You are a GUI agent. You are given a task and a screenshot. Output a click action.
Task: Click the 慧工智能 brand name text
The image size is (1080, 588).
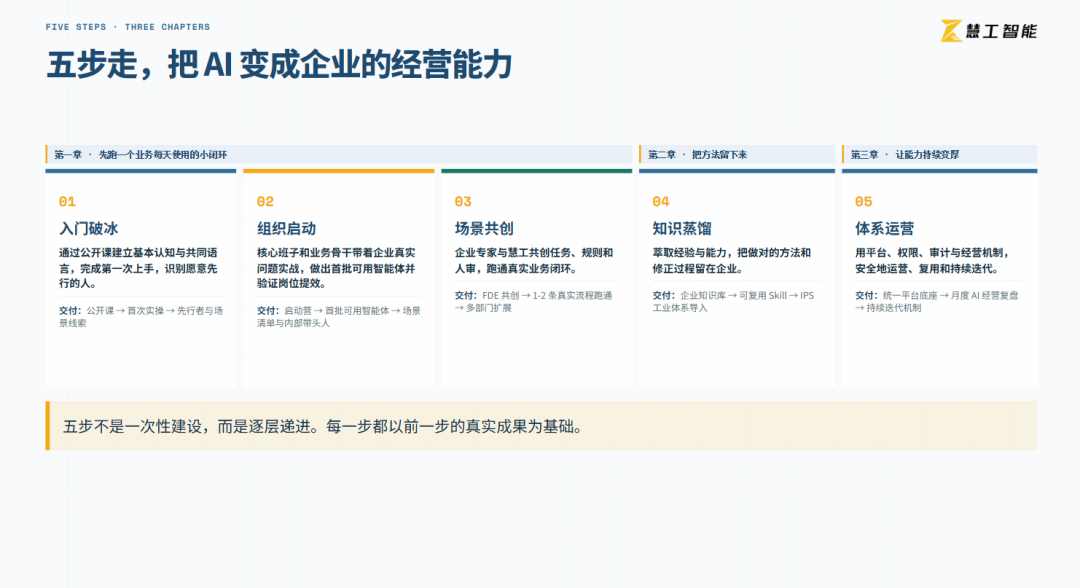pyautogui.click(x=1001, y=31)
